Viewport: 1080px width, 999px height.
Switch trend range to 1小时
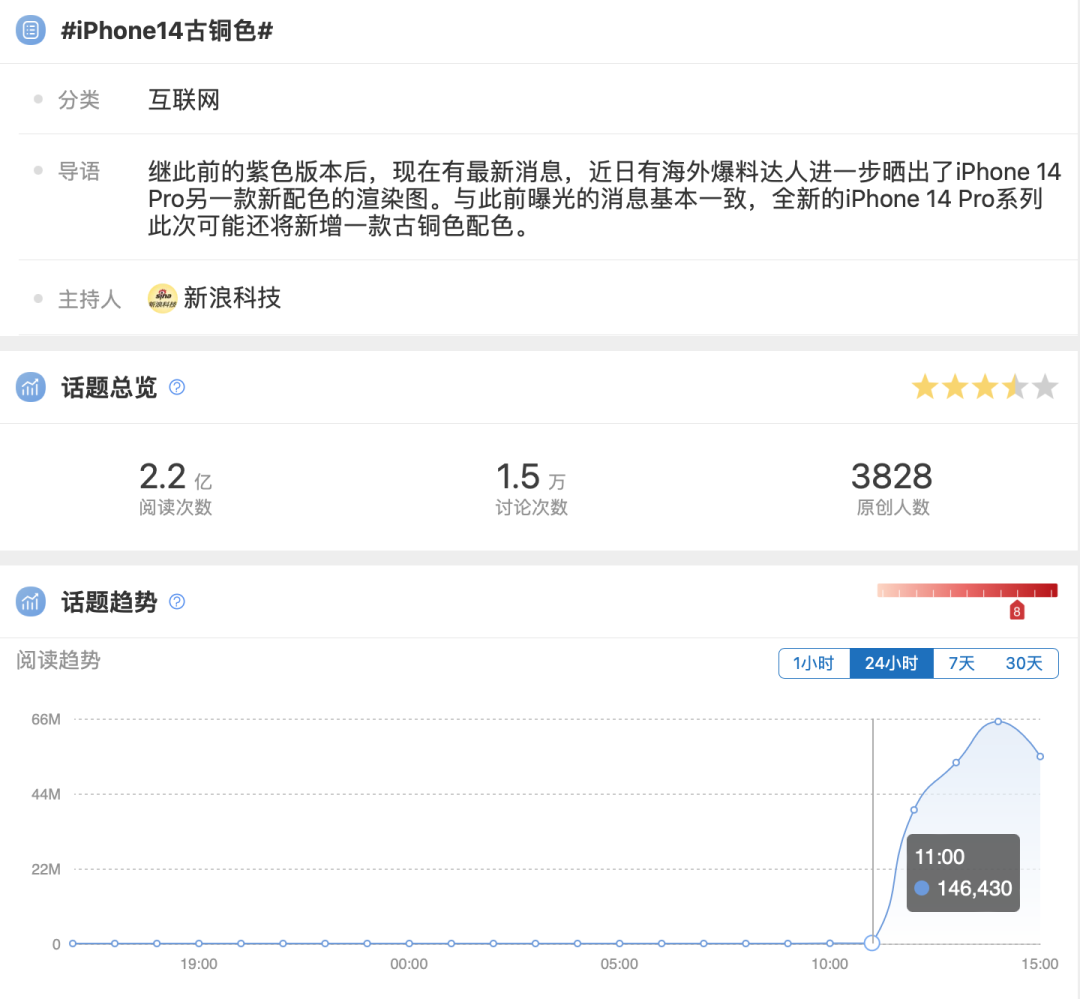[x=813, y=663]
